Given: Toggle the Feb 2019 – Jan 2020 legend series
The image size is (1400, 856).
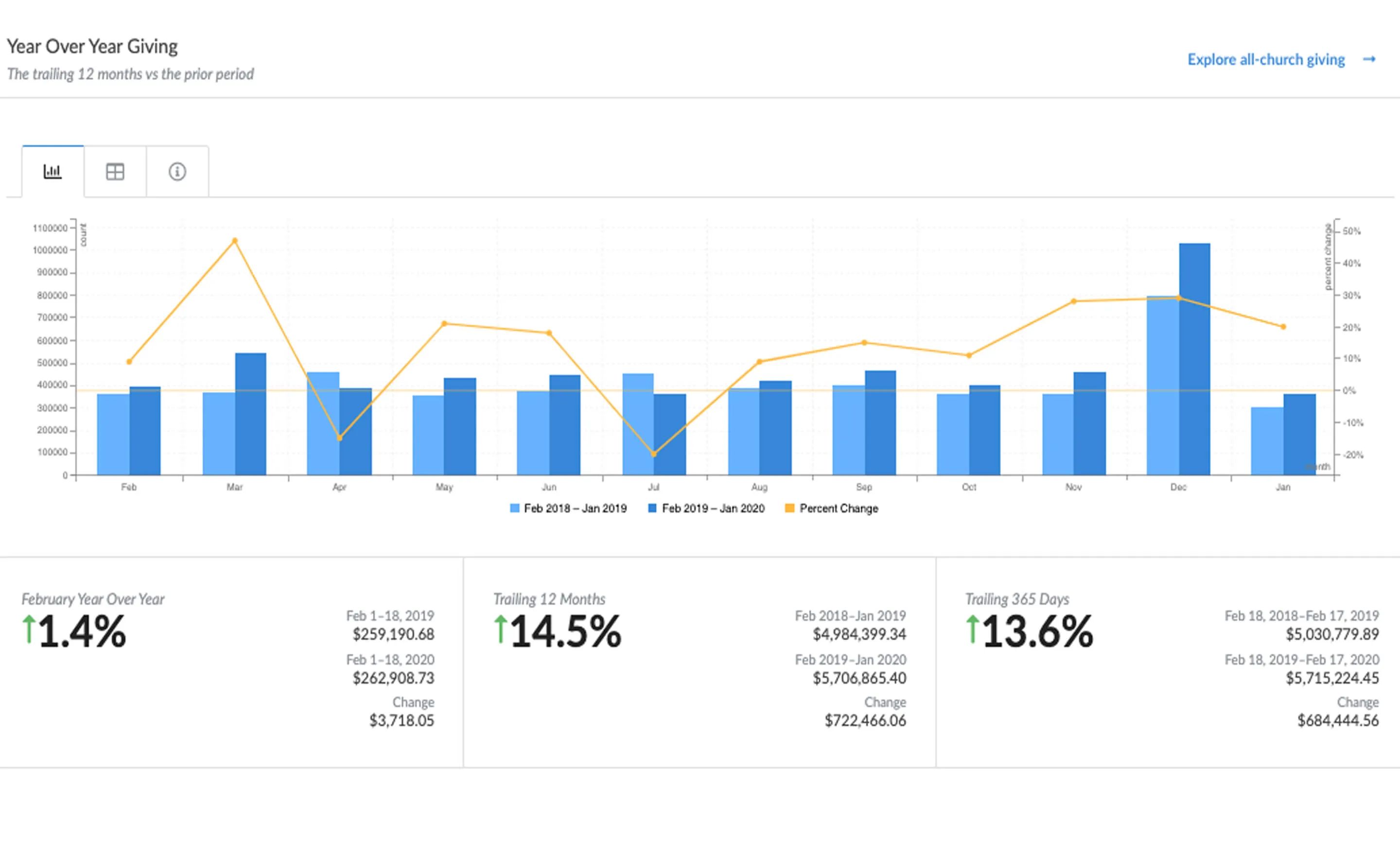Looking at the screenshot, I should point(713,509).
